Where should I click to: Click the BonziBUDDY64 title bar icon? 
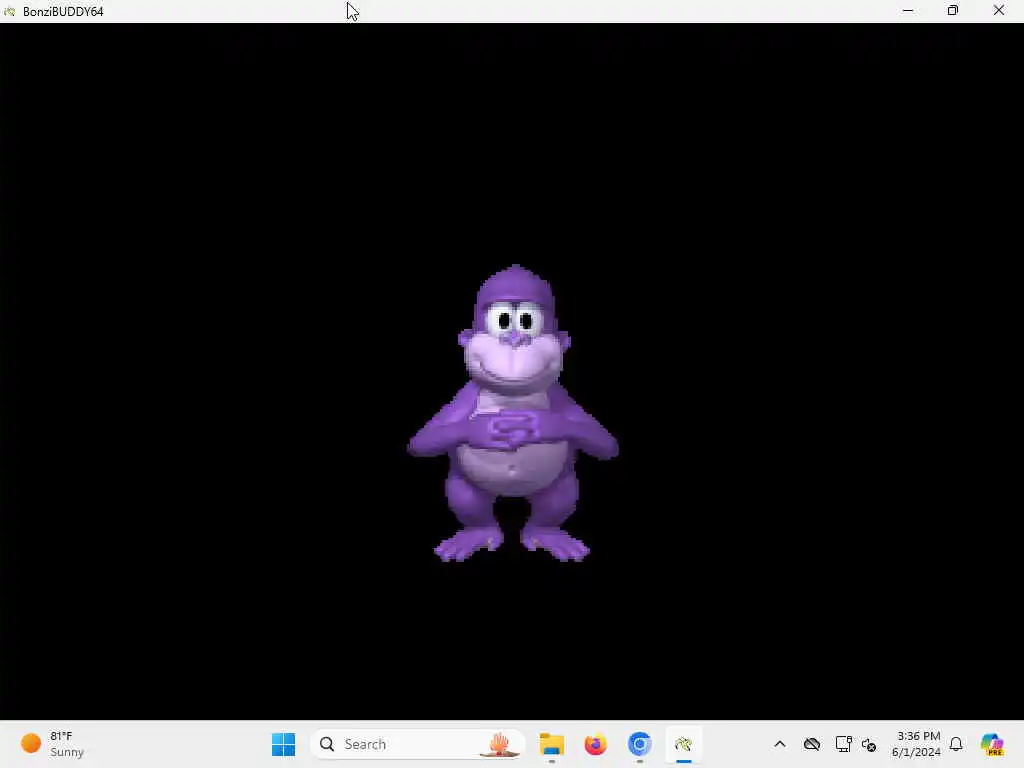click(10, 11)
